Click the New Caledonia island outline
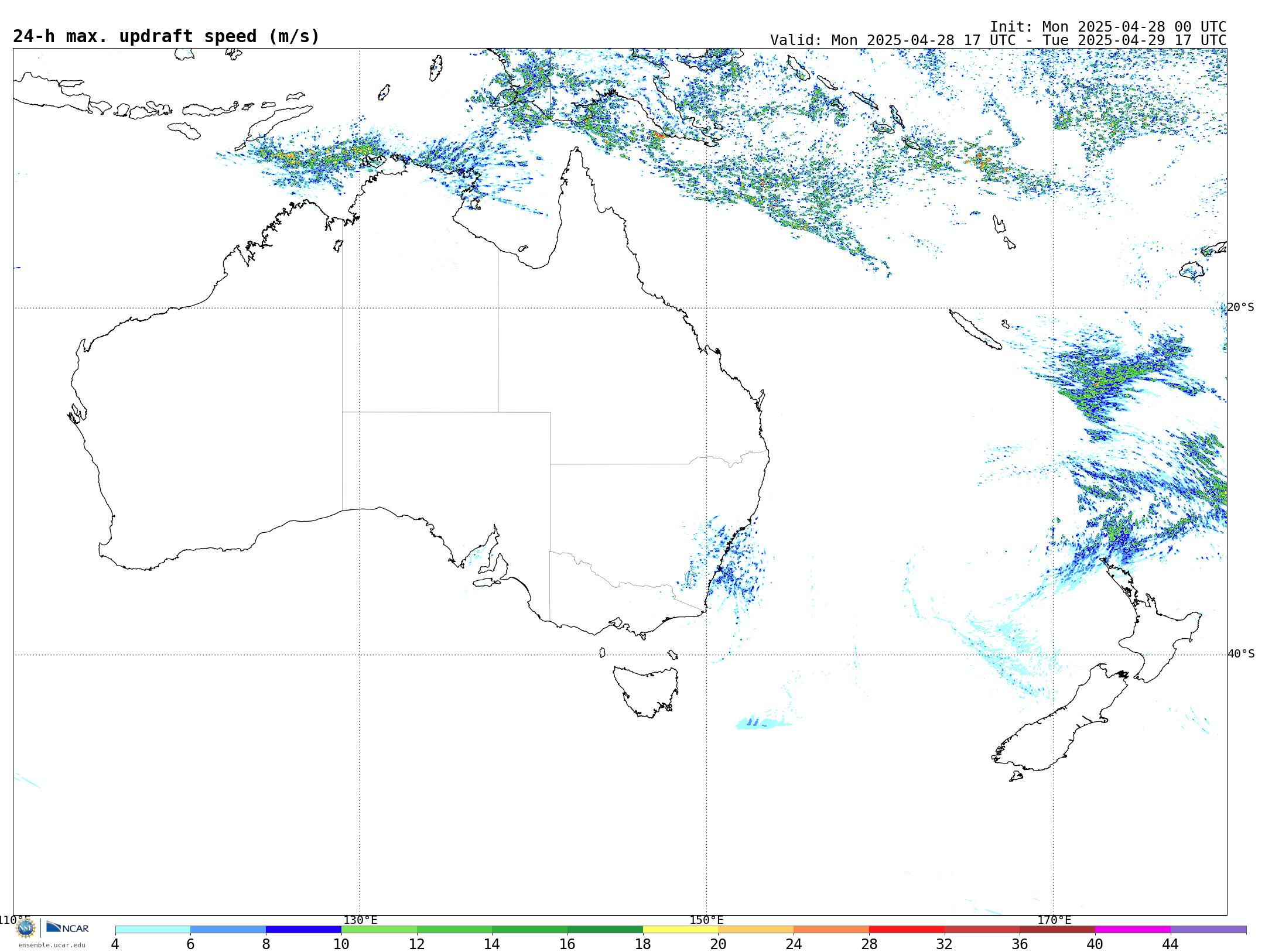 point(975,330)
